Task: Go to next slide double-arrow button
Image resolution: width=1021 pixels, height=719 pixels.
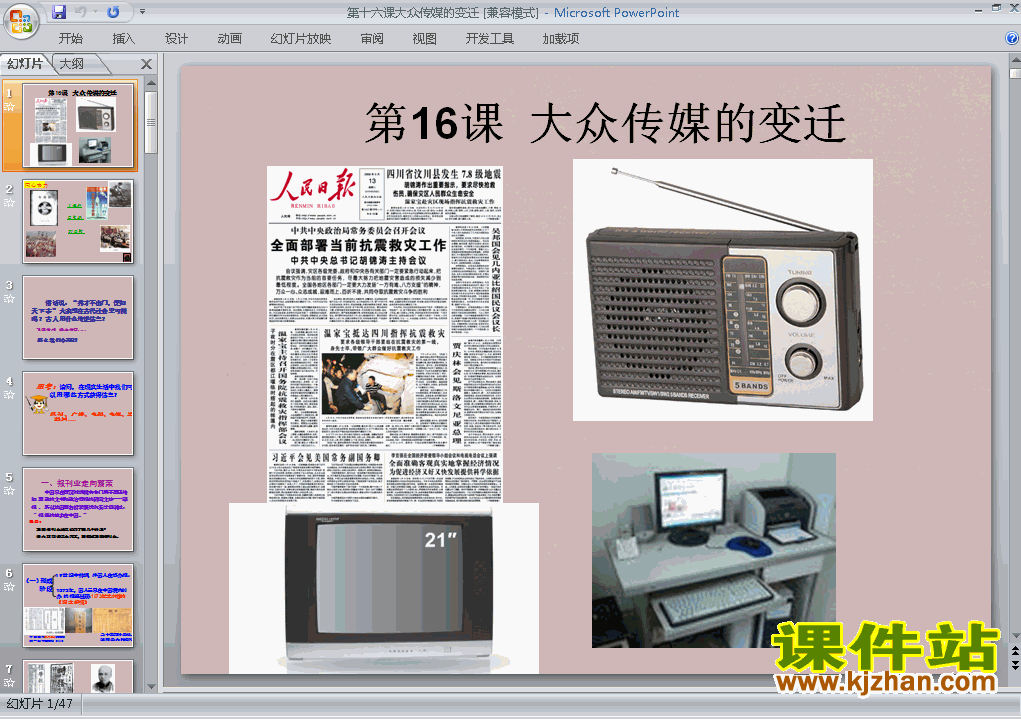Action: 1015,664
